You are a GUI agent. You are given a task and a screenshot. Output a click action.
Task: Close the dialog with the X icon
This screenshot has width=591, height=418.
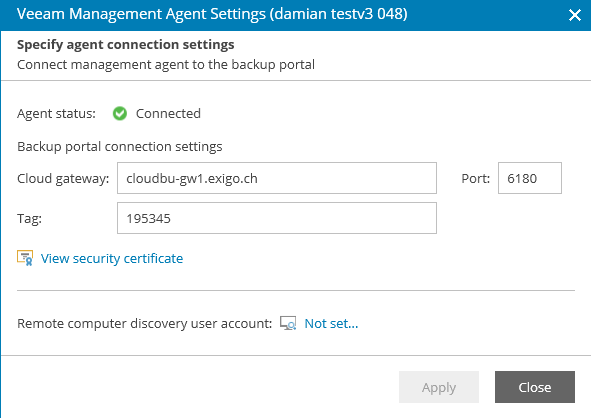pos(574,15)
